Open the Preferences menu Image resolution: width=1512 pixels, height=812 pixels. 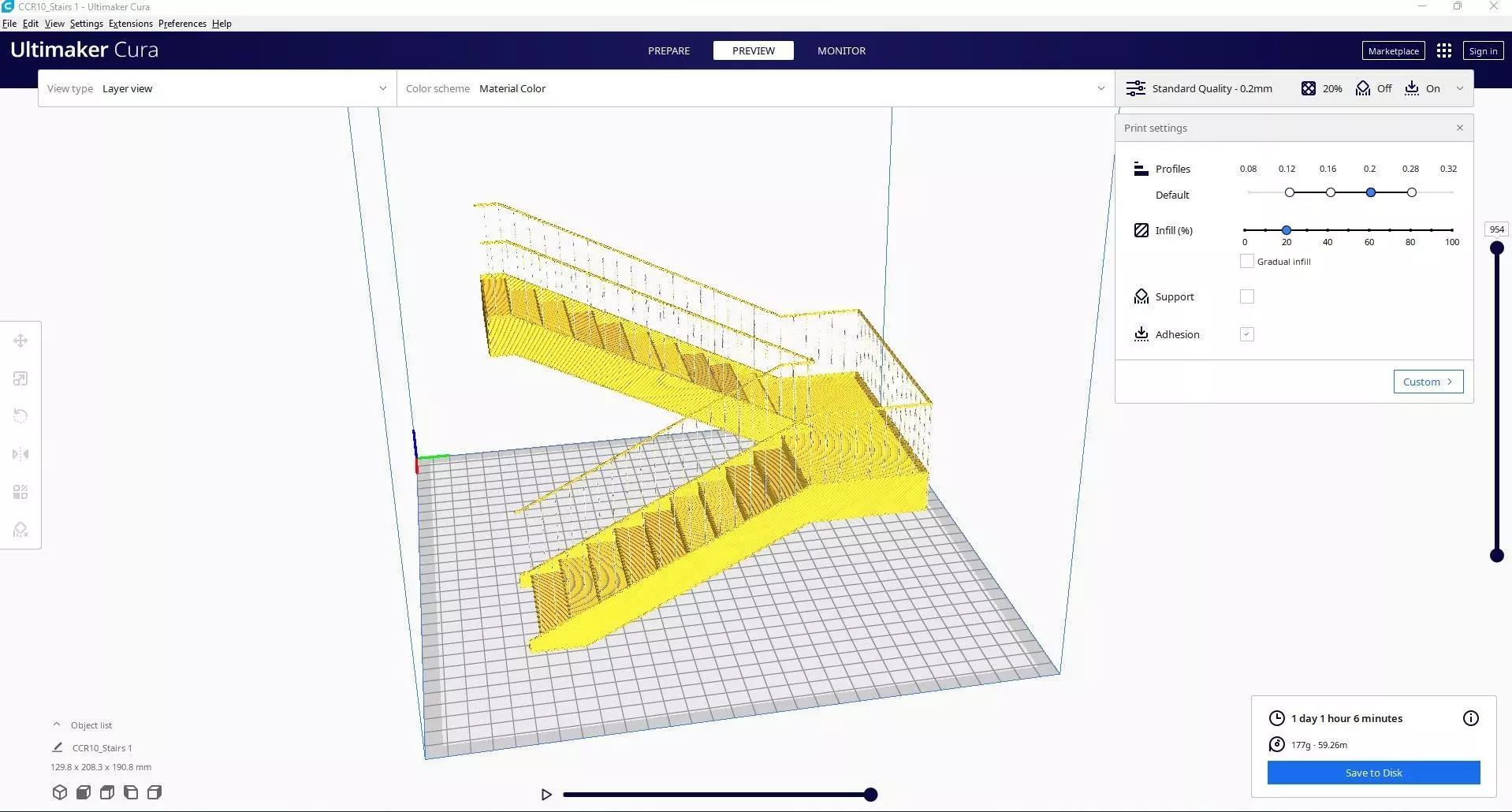click(182, 24)
